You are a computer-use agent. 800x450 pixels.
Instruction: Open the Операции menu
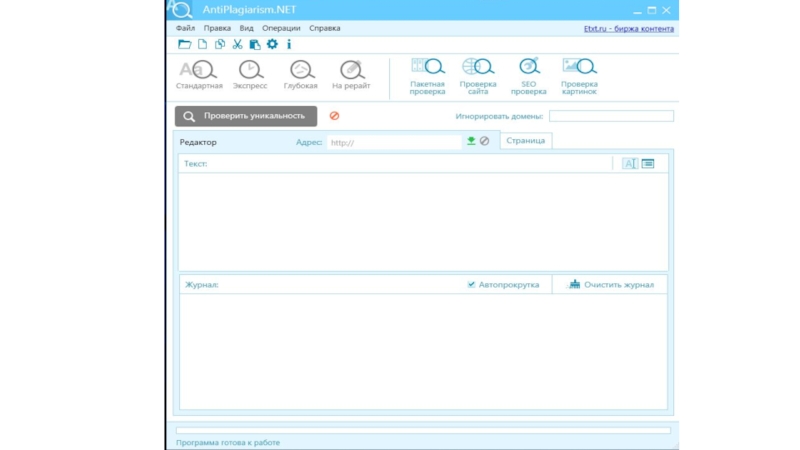click(x=281, y=29)
